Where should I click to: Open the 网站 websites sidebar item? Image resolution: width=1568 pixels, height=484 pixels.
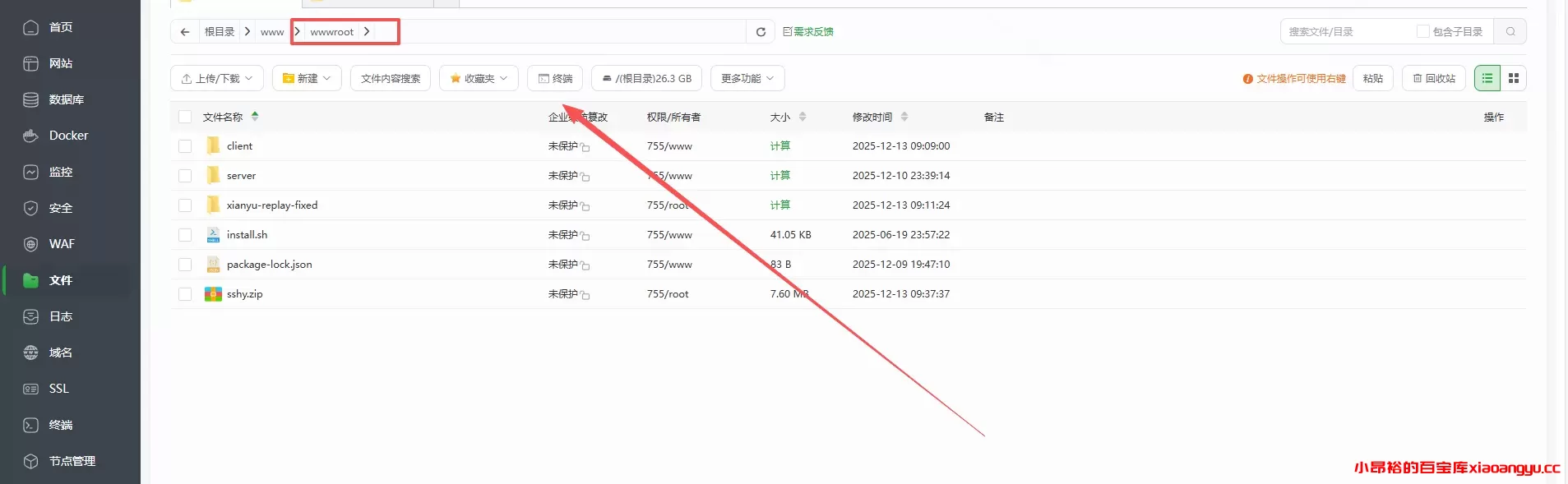coord(61,63)
